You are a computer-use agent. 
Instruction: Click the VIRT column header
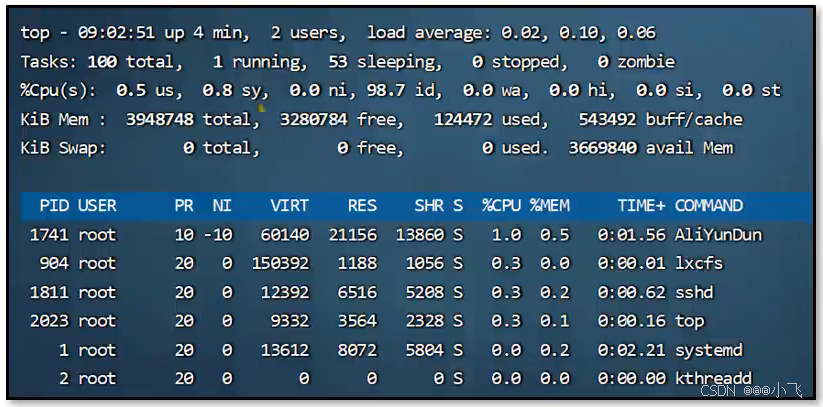289,205
